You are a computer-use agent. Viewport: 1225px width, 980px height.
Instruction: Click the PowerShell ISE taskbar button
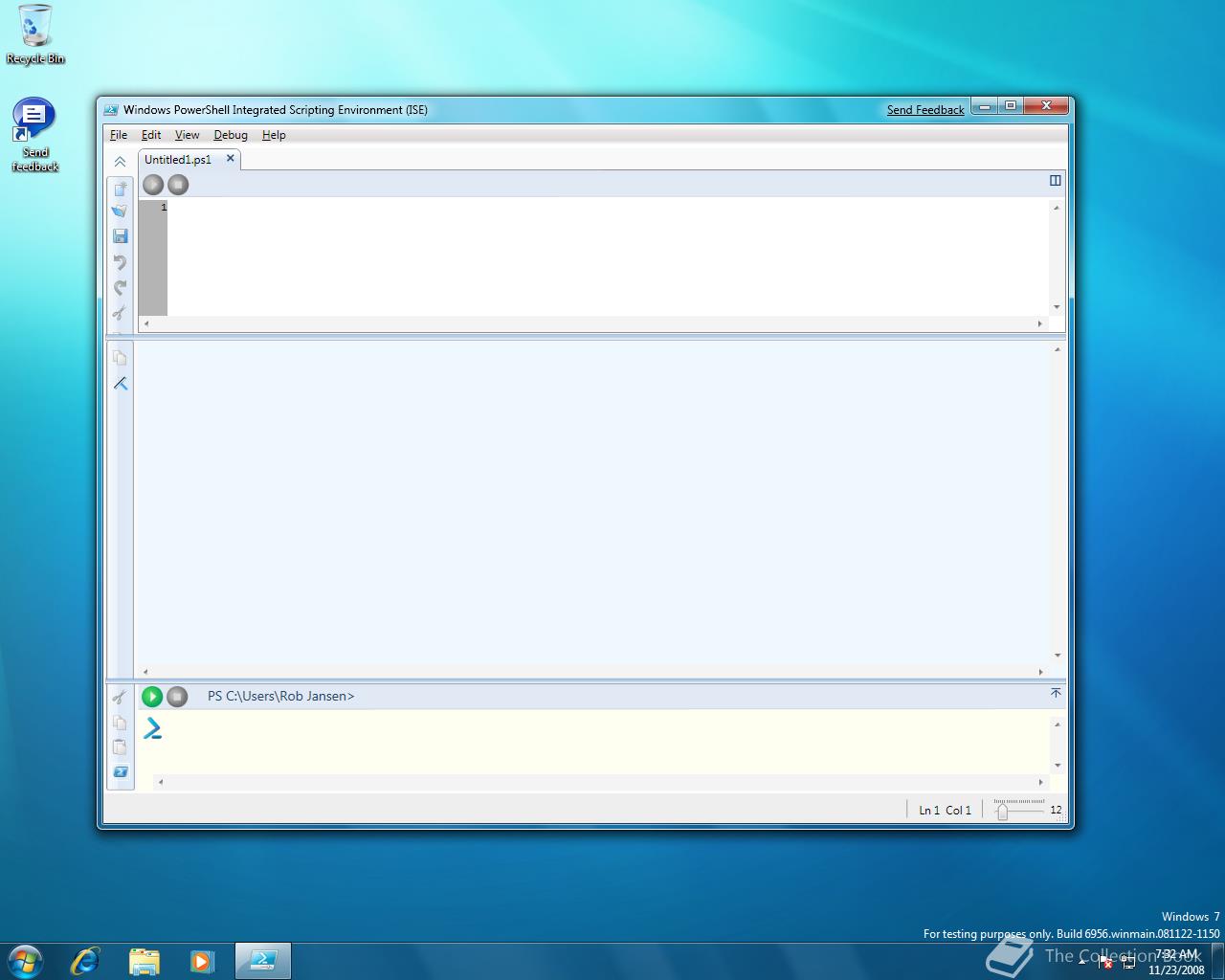[x=263, y=960]
